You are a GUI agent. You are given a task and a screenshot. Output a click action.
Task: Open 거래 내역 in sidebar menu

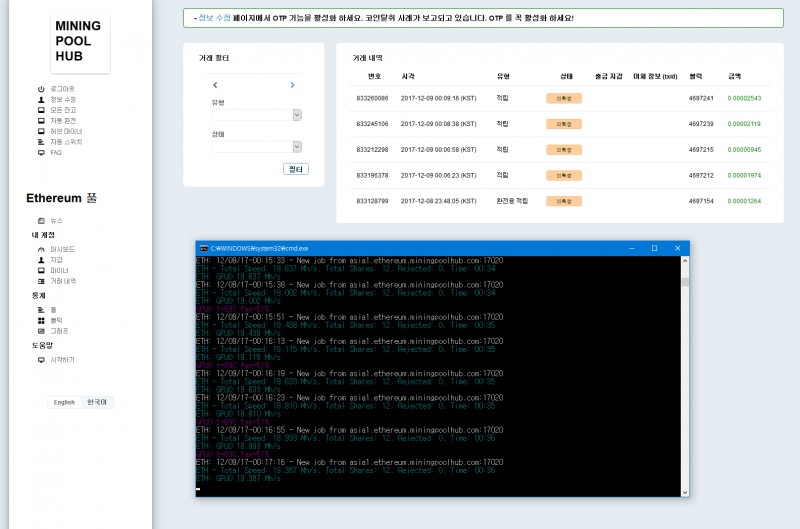click(62, 281)
